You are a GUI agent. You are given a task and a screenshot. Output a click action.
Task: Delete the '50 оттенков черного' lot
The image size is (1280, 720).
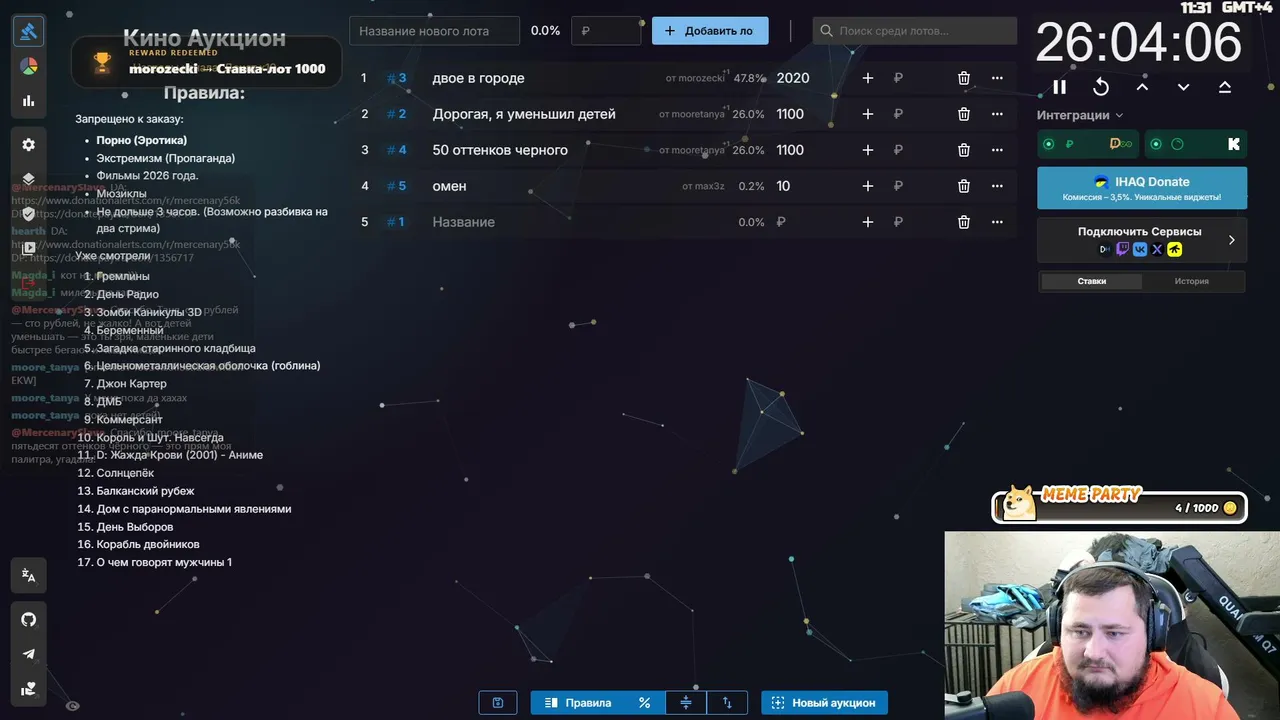tap(964, 150)
